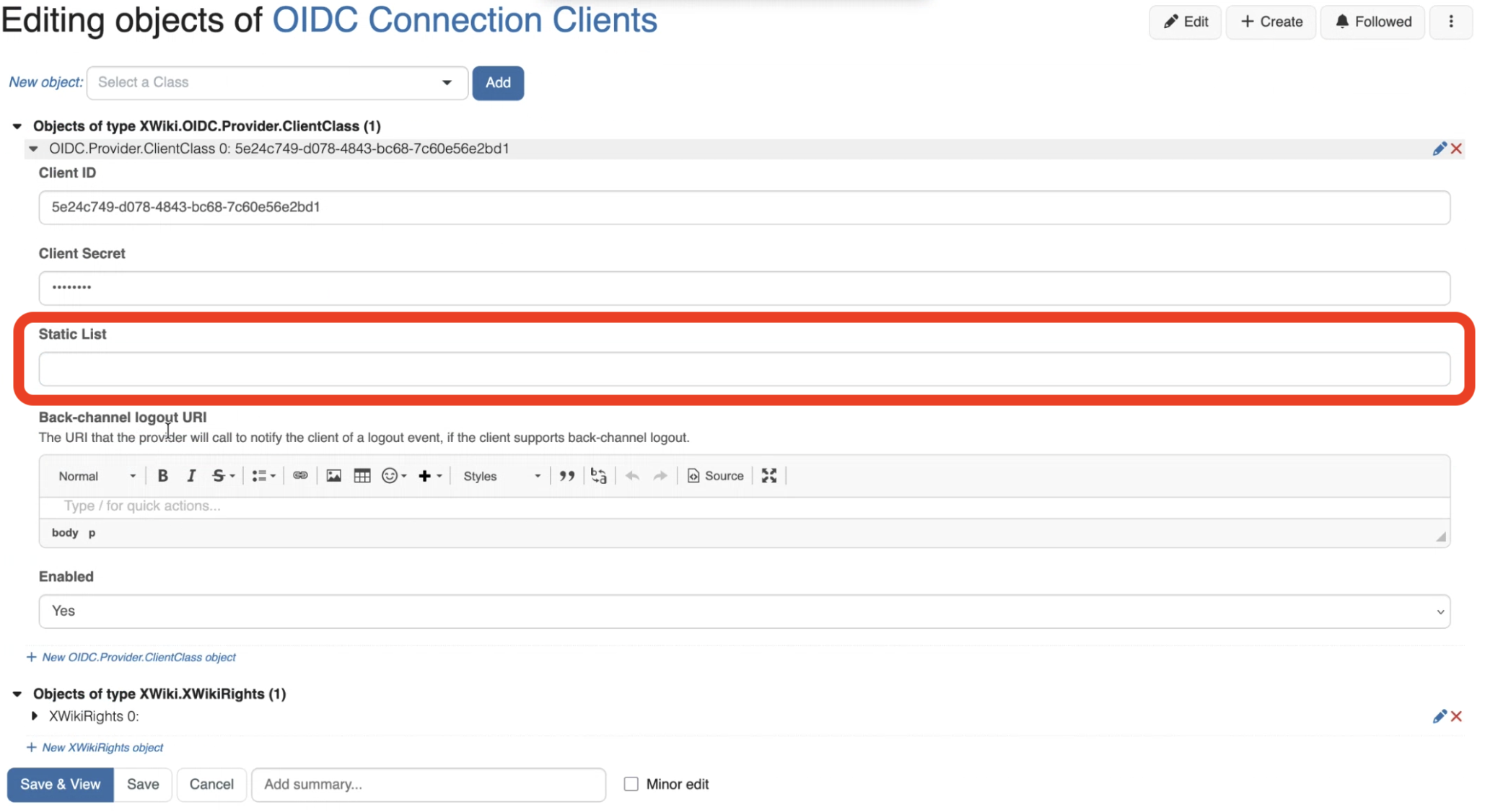Maximize the editor to fullscreen
This screenshot has height=812, width=1485.
(769, 476)
